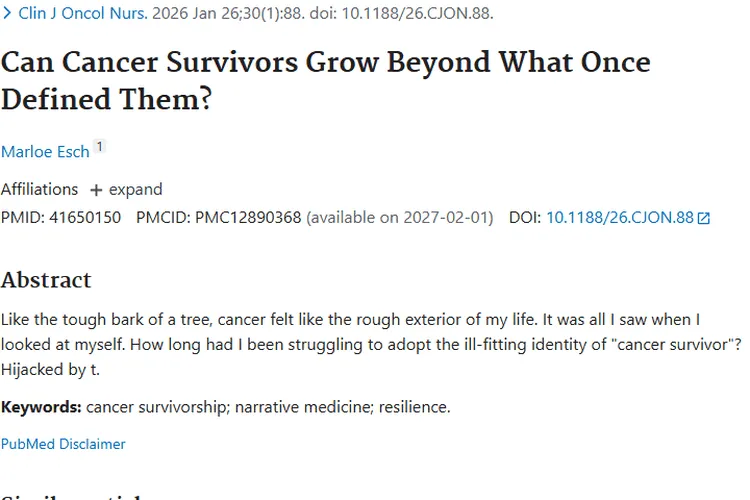The height and width of the screenshot is (500, 750).
Task: Click the superscript 1 affiliation marker
Action: pos(99,147)
